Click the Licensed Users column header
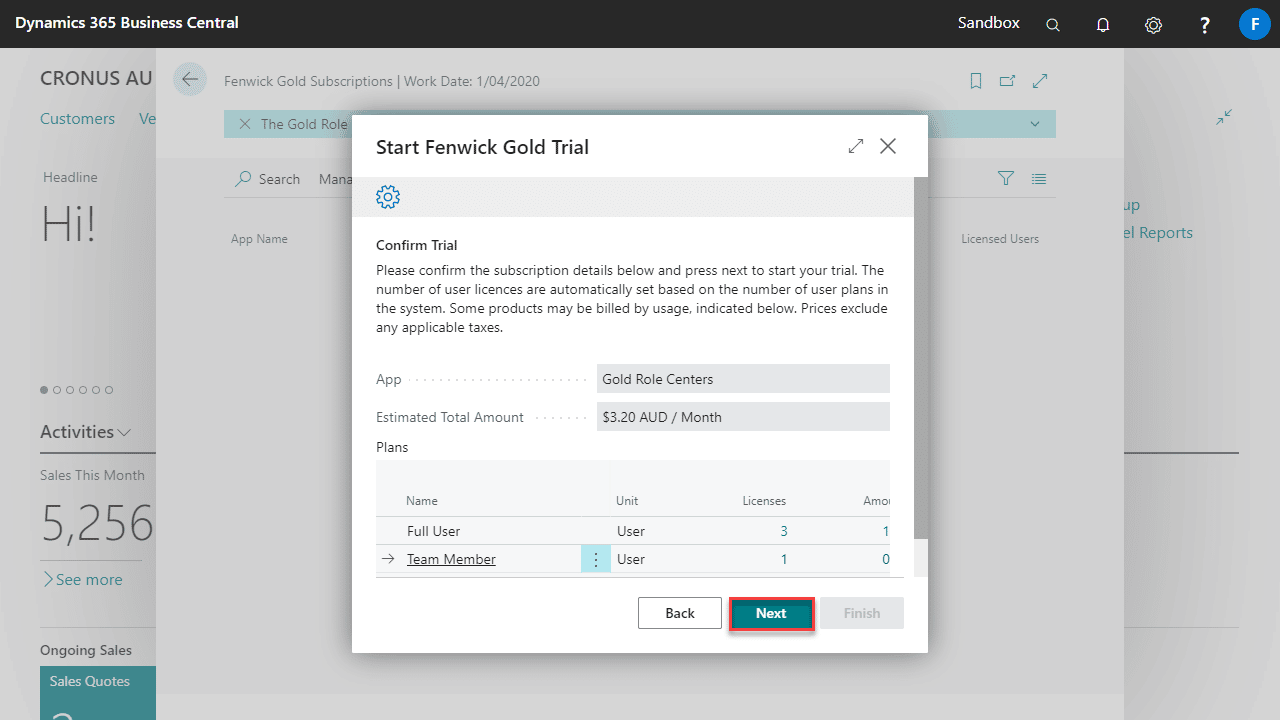 point(1000,239)
